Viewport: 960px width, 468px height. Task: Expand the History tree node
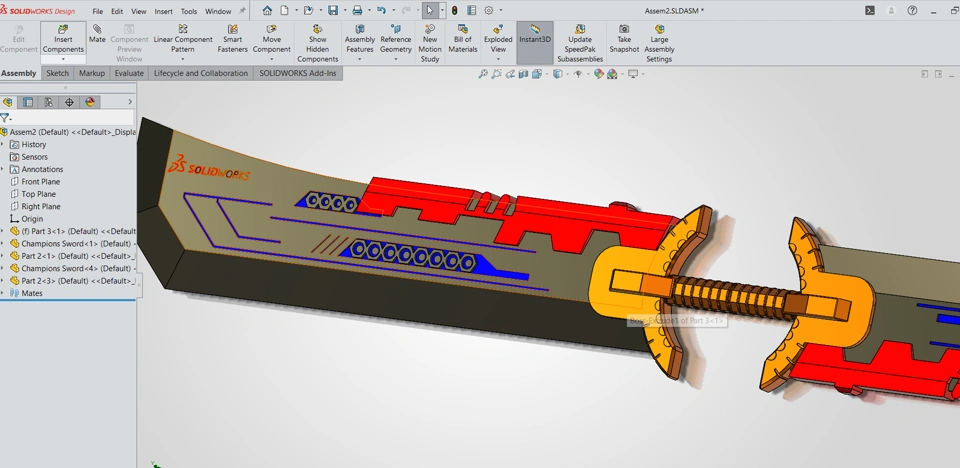[x=2, y=145]
